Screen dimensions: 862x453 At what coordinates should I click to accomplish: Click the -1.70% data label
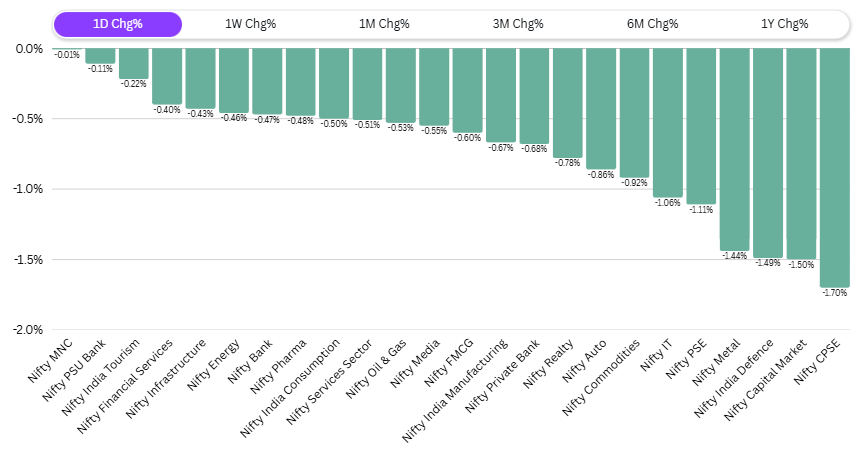click(x=834, y=293)
